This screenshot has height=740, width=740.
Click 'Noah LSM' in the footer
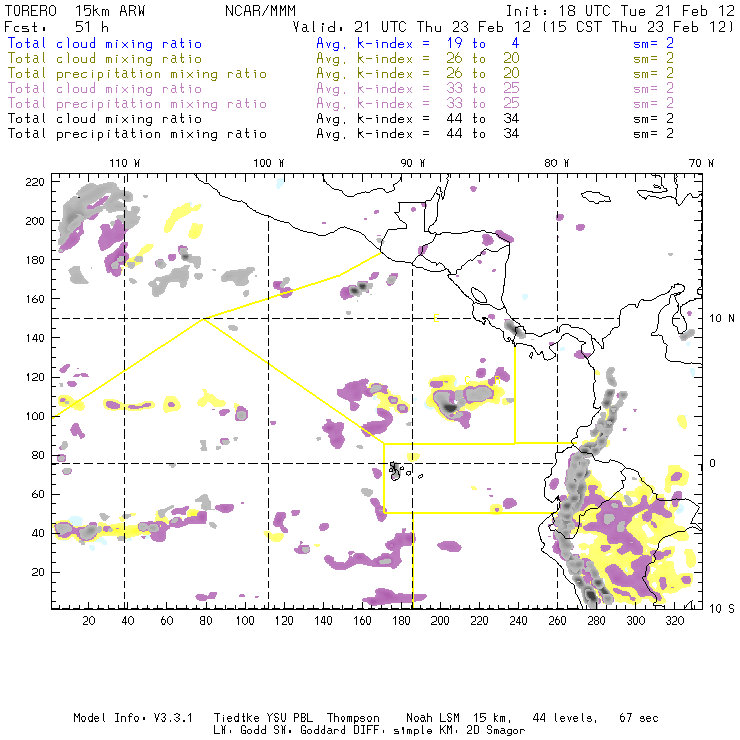pos(433,718)
